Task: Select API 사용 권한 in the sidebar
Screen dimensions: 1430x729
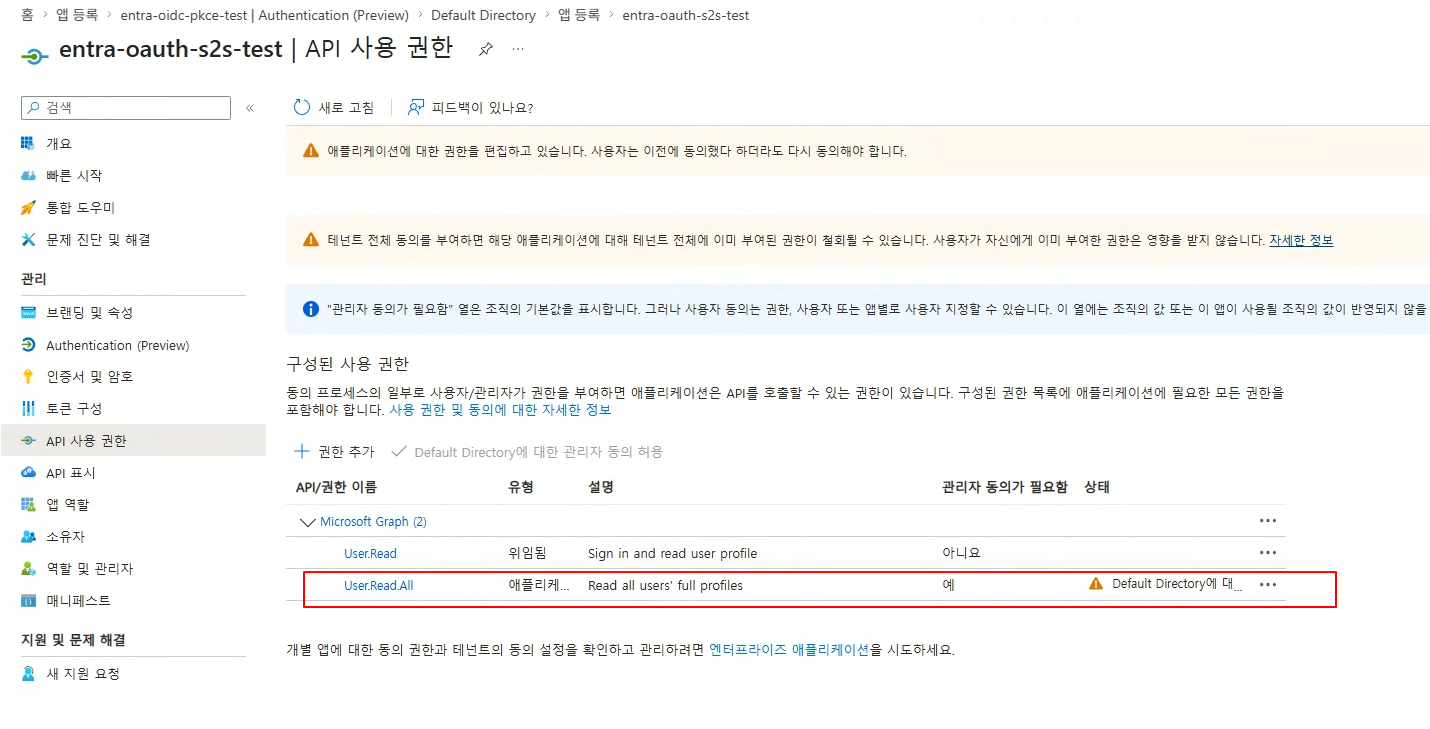Action: click(x=133, y=441)
